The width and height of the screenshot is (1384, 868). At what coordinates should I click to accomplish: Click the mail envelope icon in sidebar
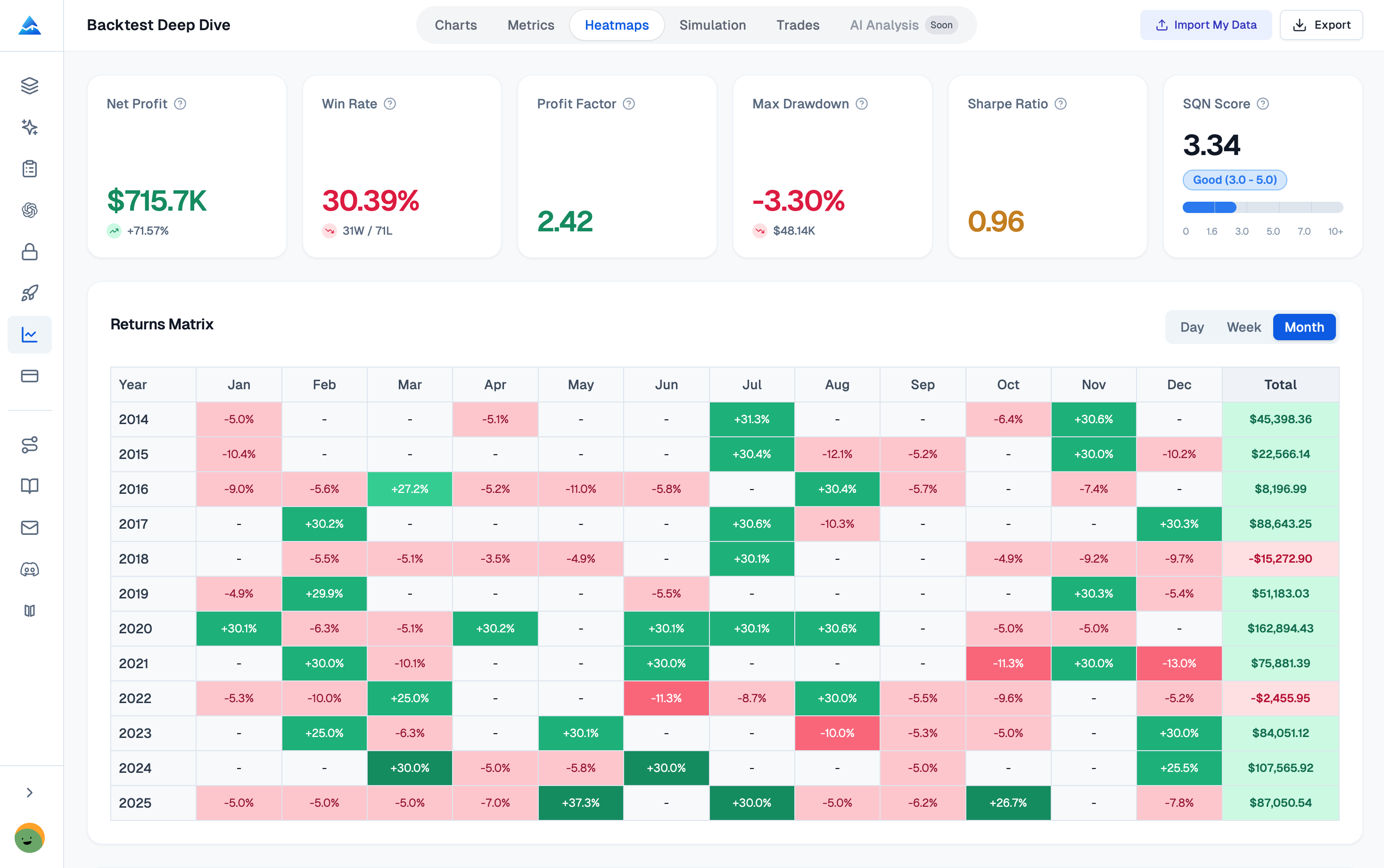point(29,528)
